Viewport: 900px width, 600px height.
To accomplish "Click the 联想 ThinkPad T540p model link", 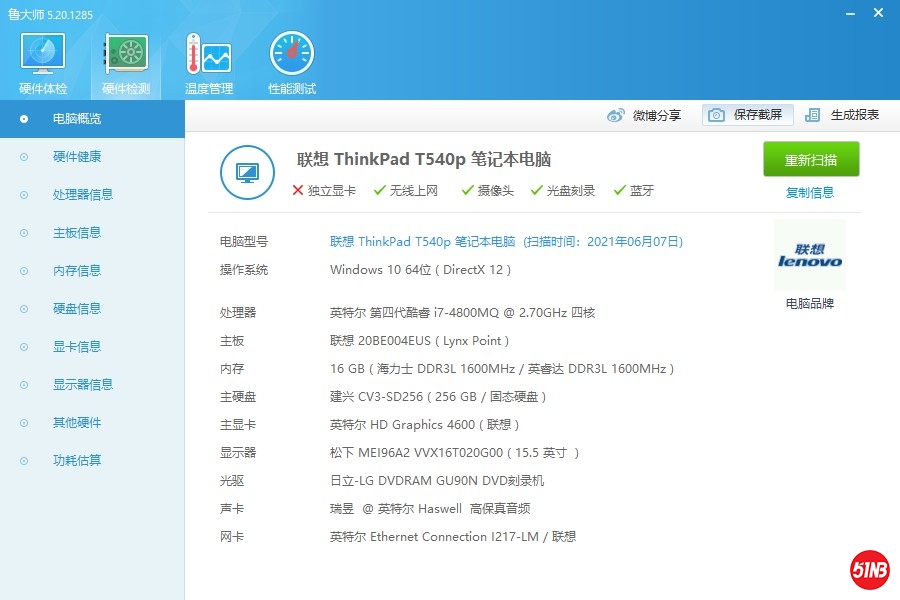I will pos(422,242).
